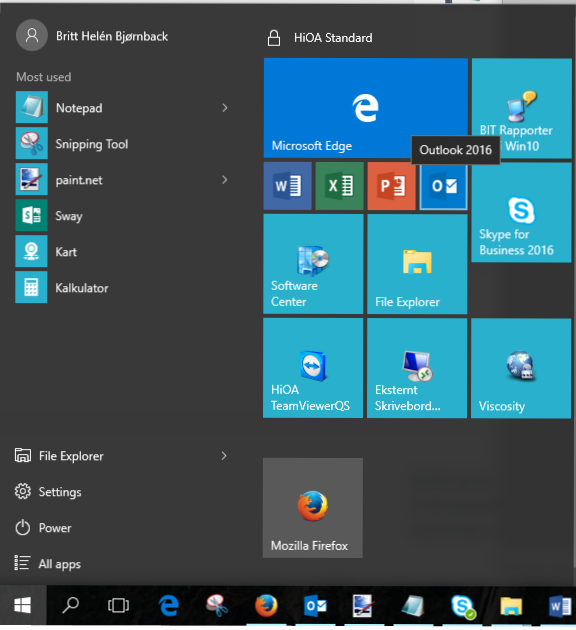
Task: Open the PowerPoint small tile
Action: [391, 186]
